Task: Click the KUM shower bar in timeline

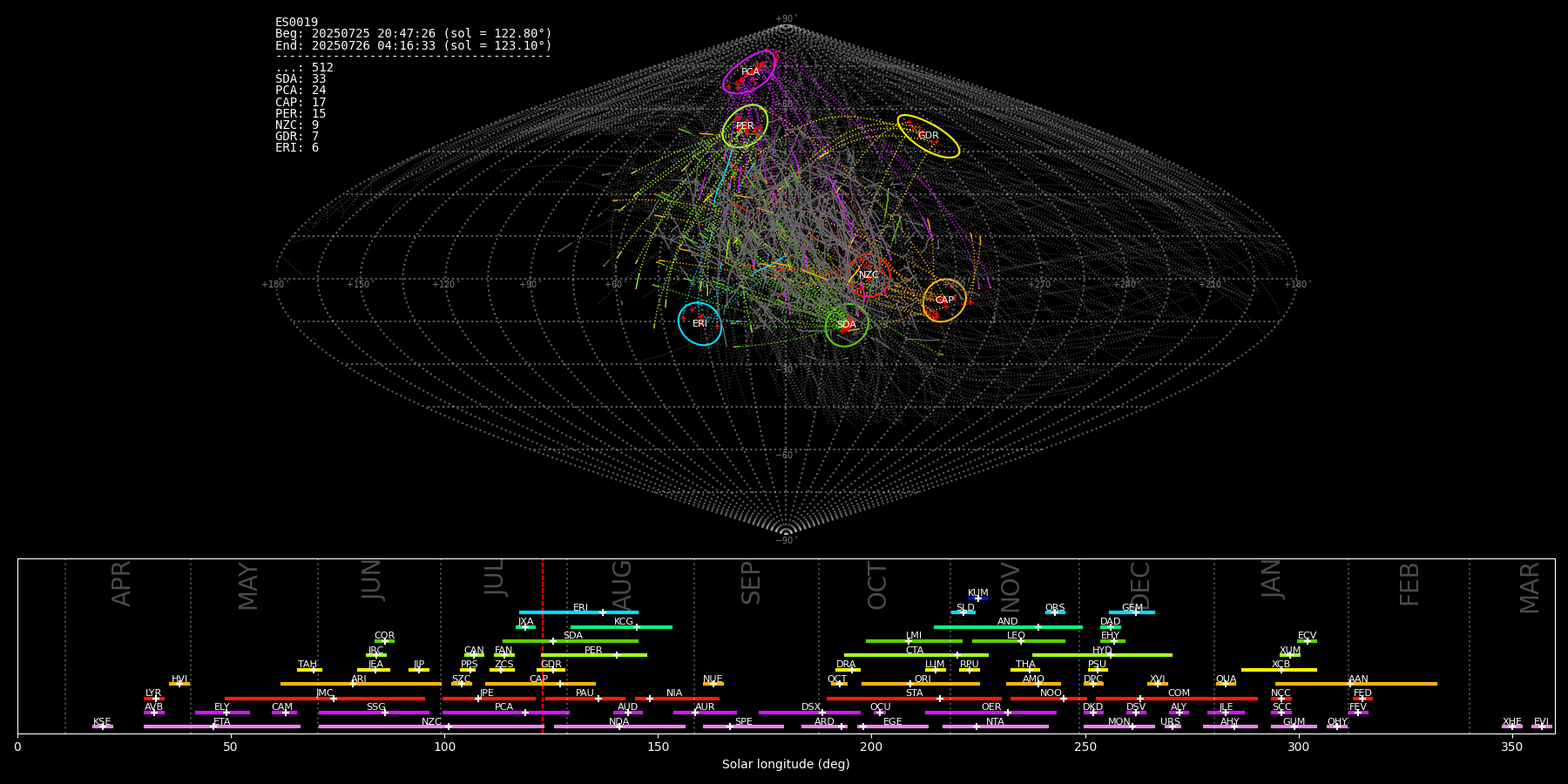Action: (x=978, y=598)
